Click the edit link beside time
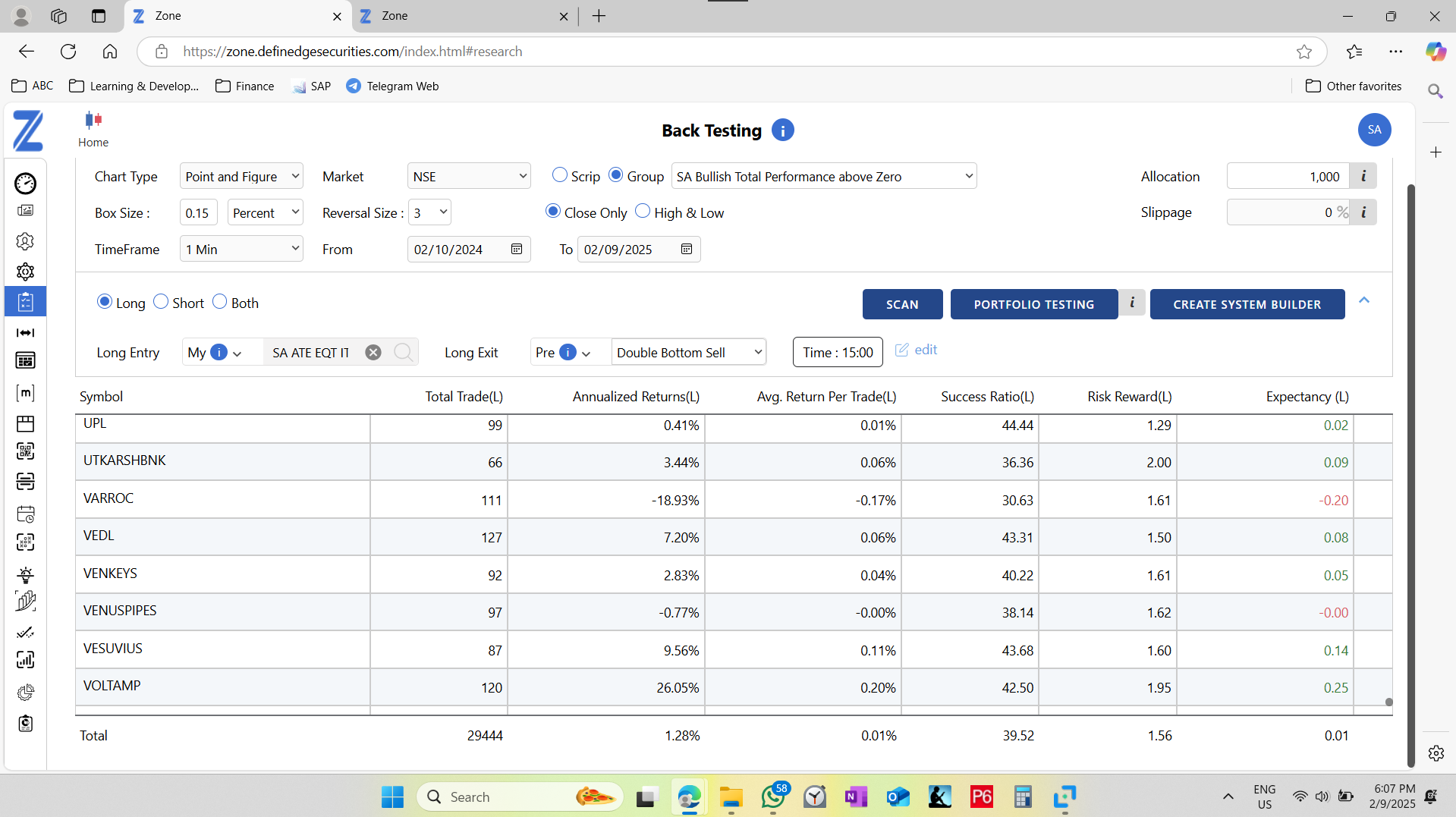The width and height of the screenshot is (1456, 817). click(x=917, y=350)
